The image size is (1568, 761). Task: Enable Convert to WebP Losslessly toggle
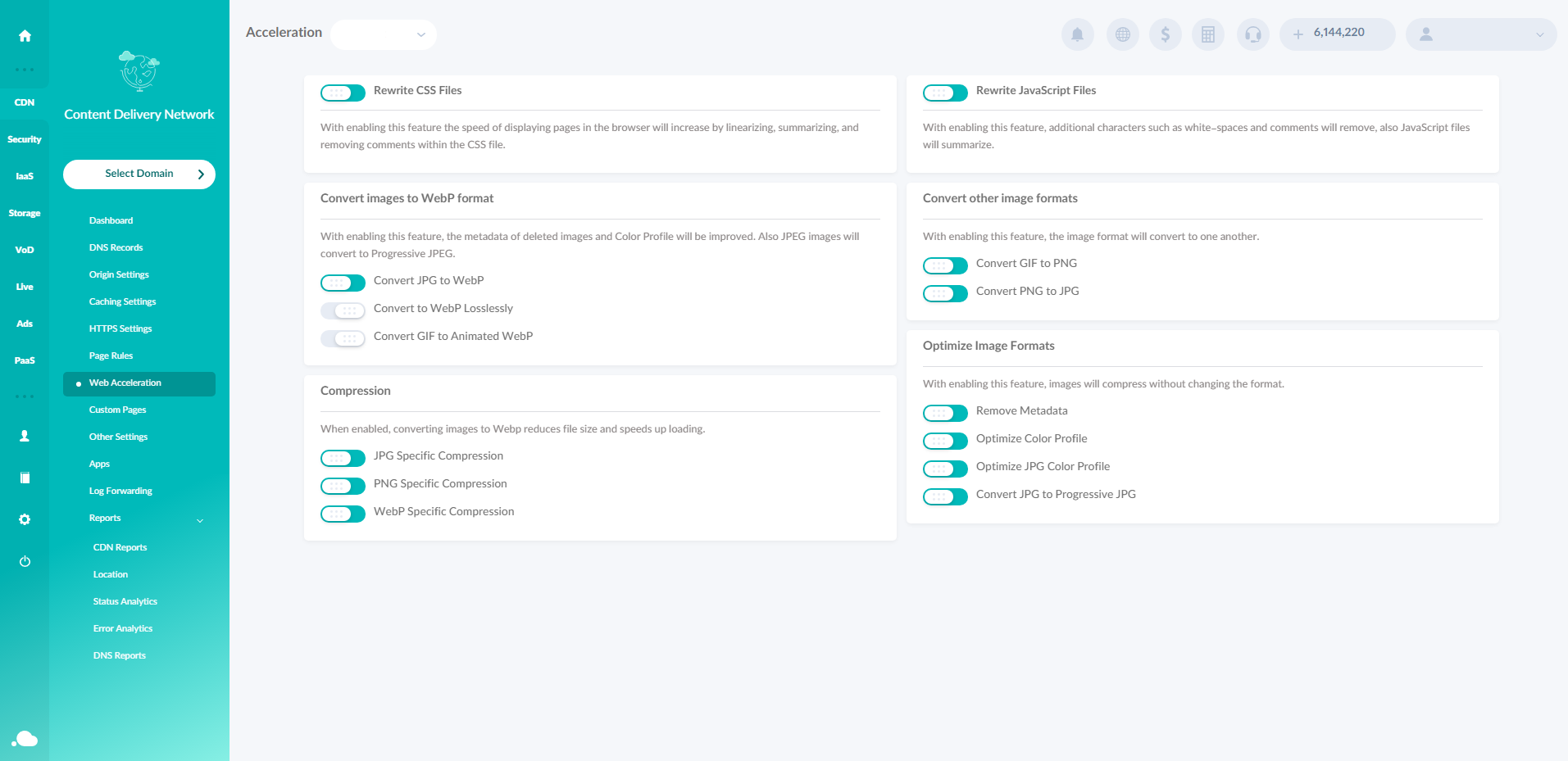pyautogui.click(x=343, y=310)
